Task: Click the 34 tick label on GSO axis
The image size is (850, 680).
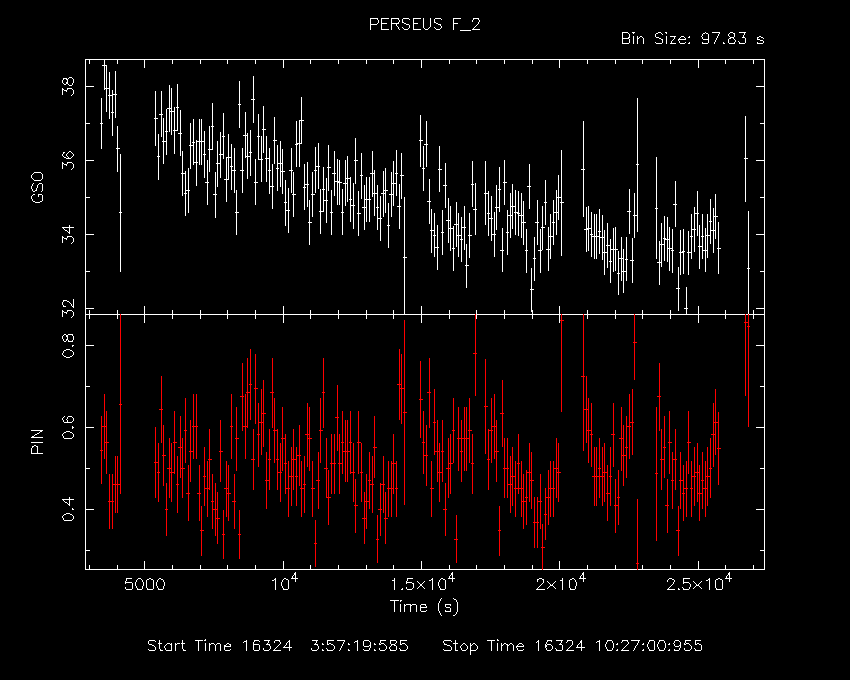Action: click(68, 234)
